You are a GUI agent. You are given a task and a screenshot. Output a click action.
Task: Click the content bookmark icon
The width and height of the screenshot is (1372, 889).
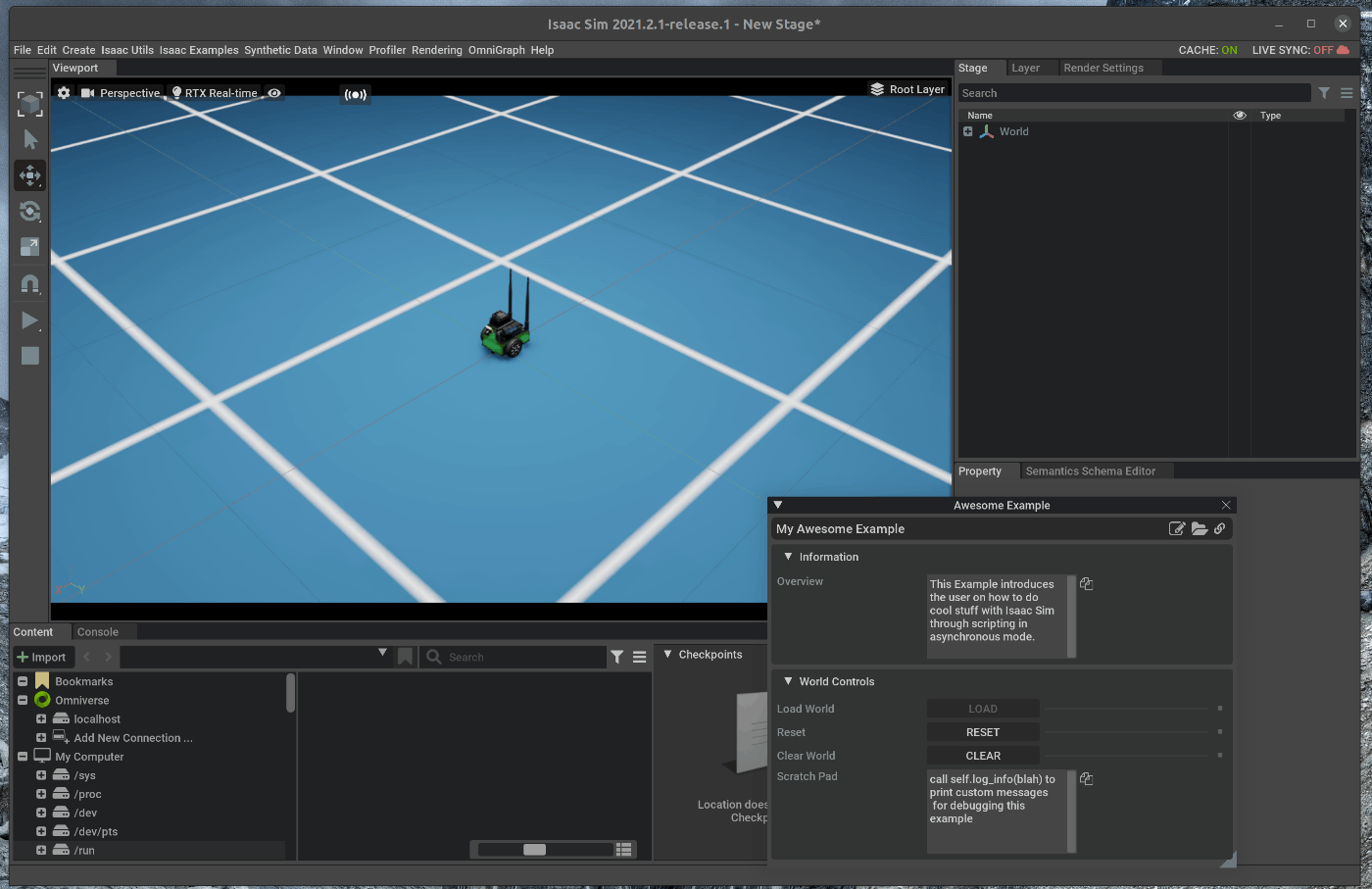coord(405,657)
